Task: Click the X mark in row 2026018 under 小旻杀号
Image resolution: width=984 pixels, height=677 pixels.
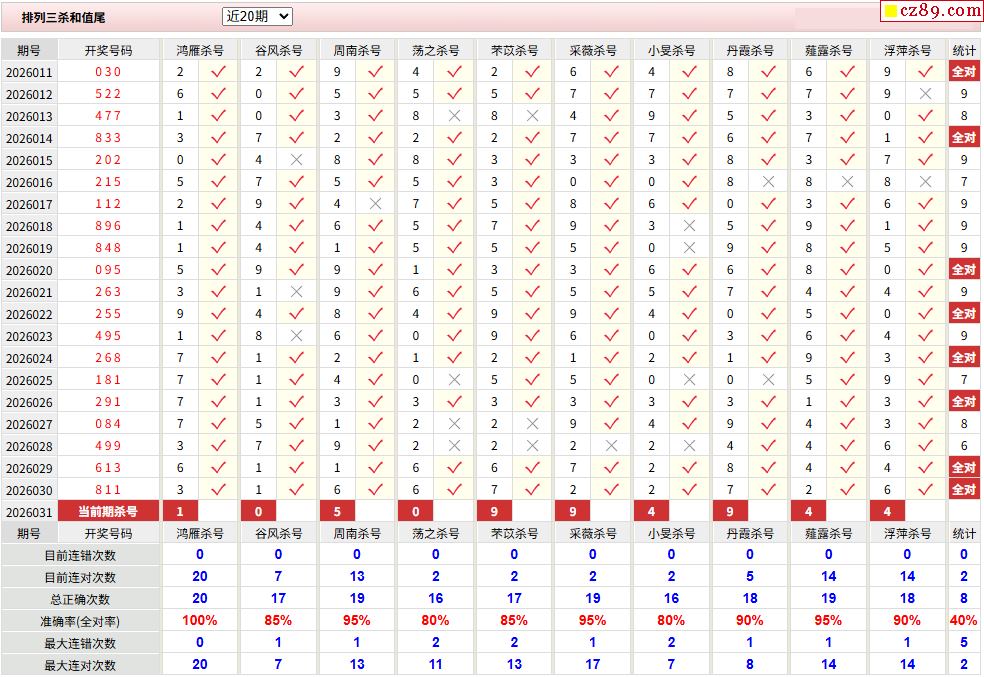Action: tap(689, 226)
